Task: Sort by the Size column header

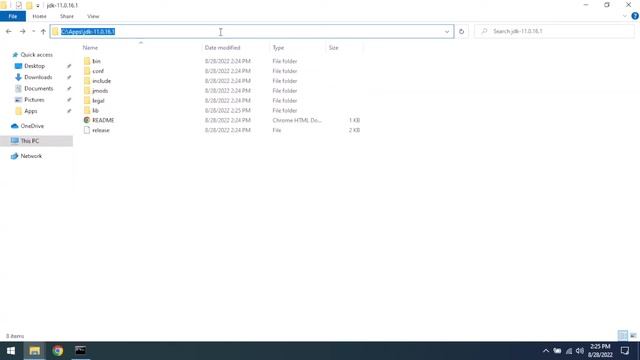Action: click(334, 48)
